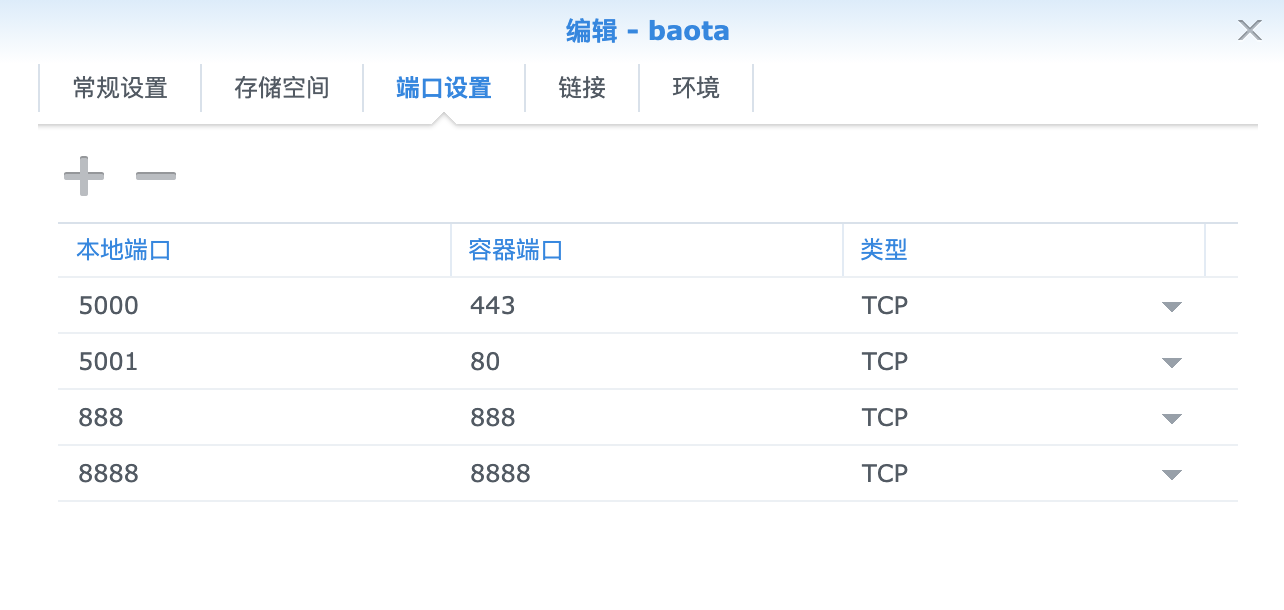Expand type dropdown for port 5000 row

click(1172, 306)
